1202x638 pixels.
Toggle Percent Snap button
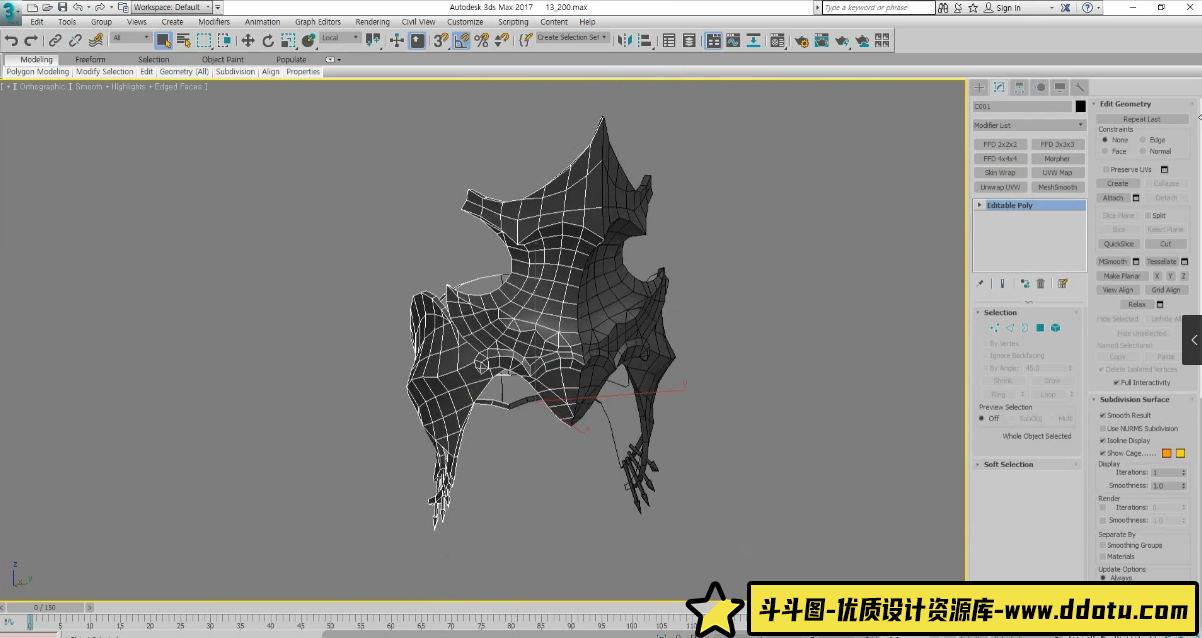pos(481,40)
